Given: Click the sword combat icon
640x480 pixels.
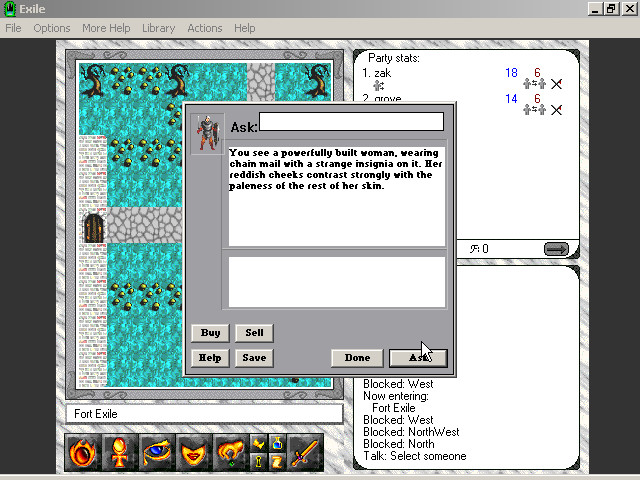Looking at the screenshot, I should click(x=305, y=453).
